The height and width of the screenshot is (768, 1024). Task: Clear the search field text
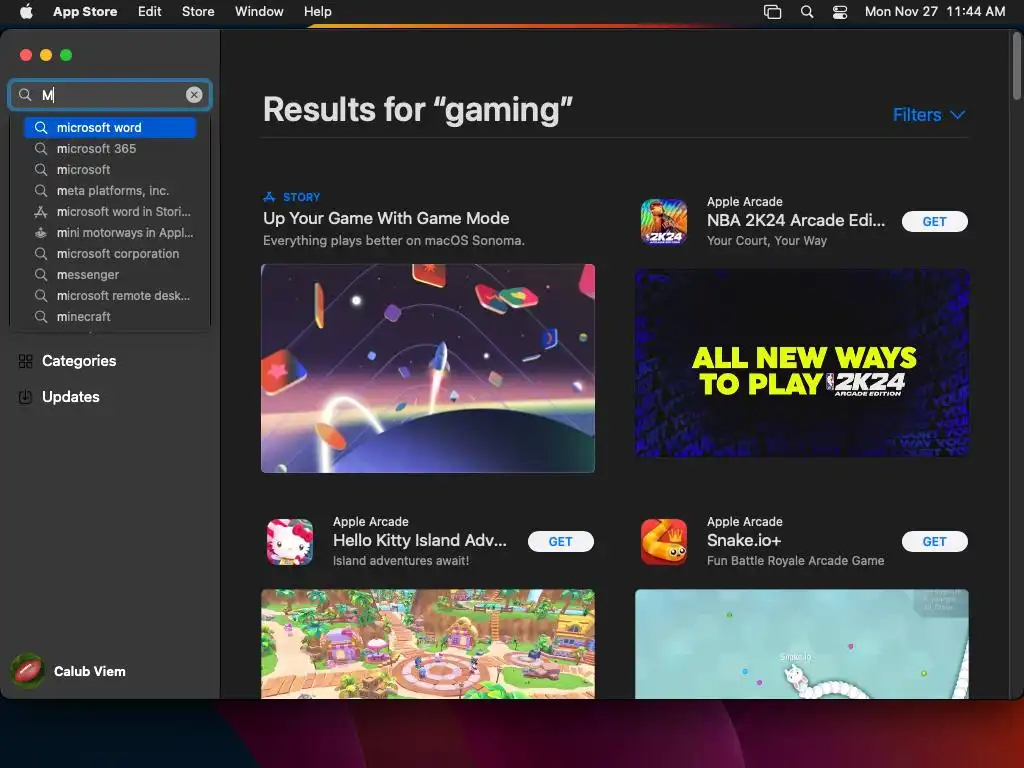[194, 95]
